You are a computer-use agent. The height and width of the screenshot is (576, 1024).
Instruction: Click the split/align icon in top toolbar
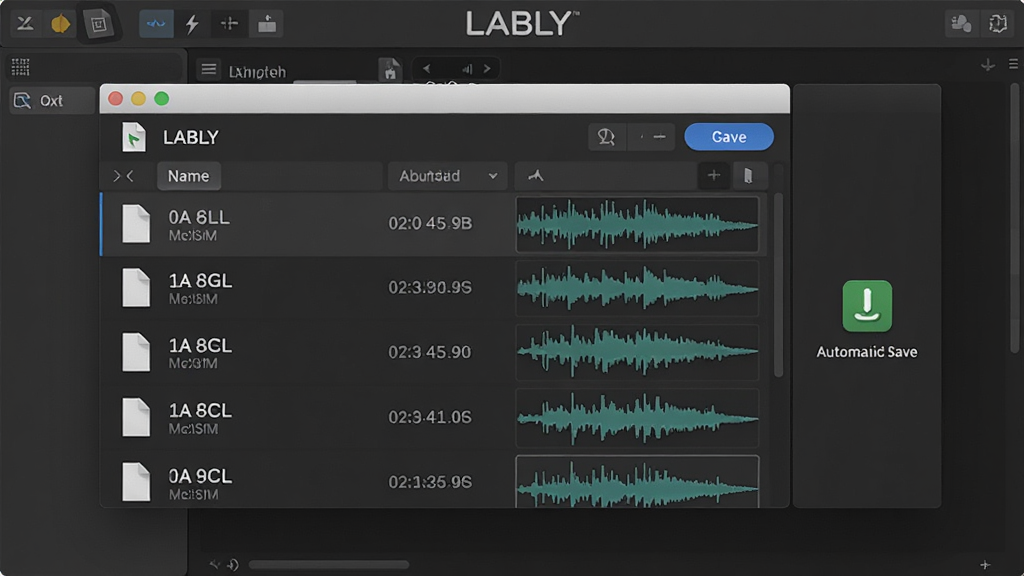click(229, 24)
